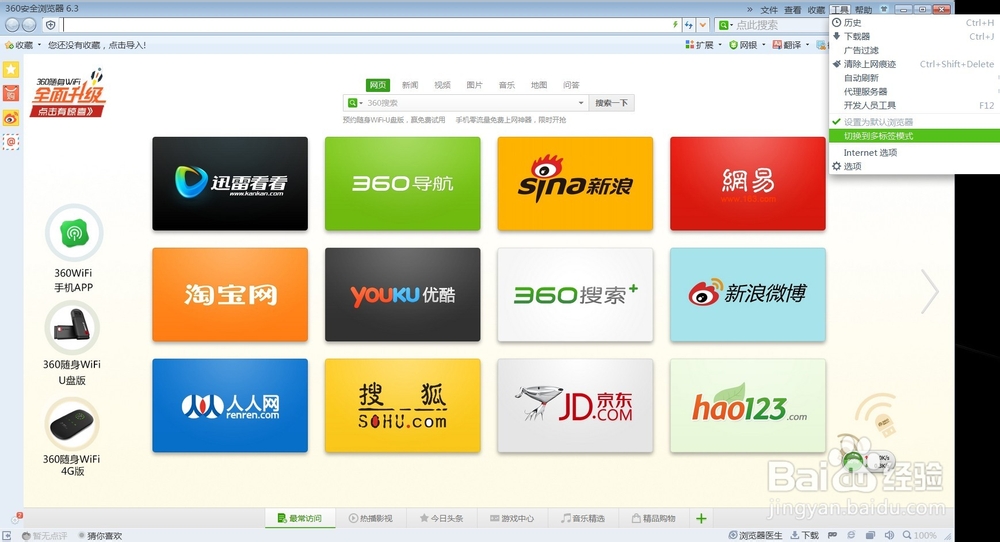The image size is (1000, 542).
Task: Click the 360随身WiFi 全面升级 banner
Action: [x=68, y=94]
